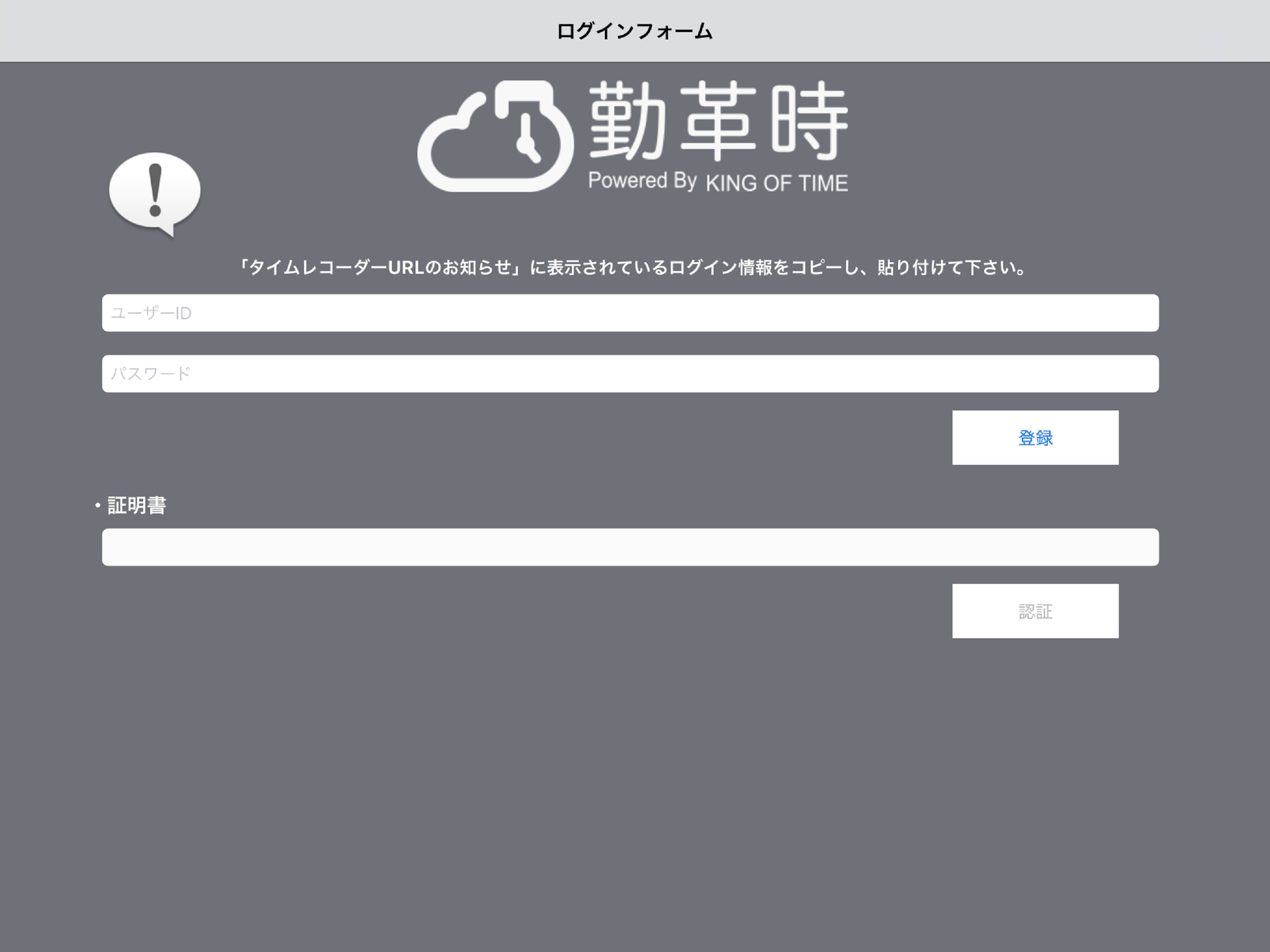Click the ログインフォーム title text
Viewport: 1270px width, 952px height.
click(635, 31)
